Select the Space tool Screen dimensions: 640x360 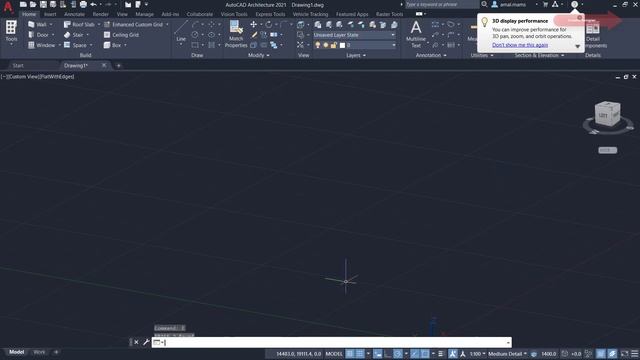click(x=75, y=45)
